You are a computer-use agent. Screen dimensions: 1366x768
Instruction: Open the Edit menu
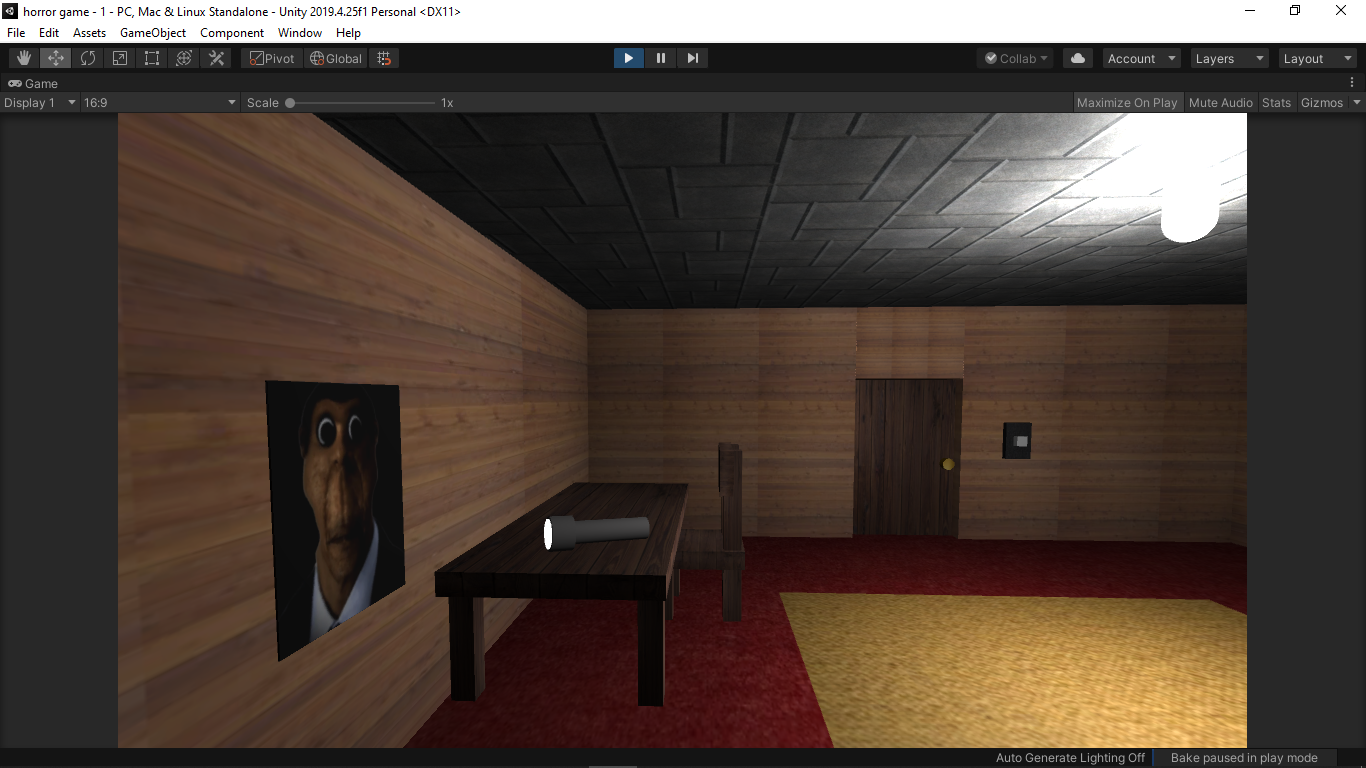tap(49, 33)
